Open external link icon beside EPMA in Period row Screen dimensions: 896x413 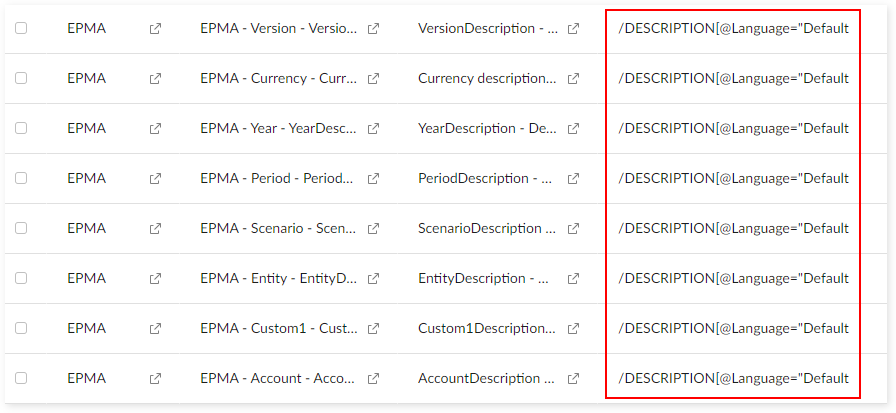coord(155,179)
